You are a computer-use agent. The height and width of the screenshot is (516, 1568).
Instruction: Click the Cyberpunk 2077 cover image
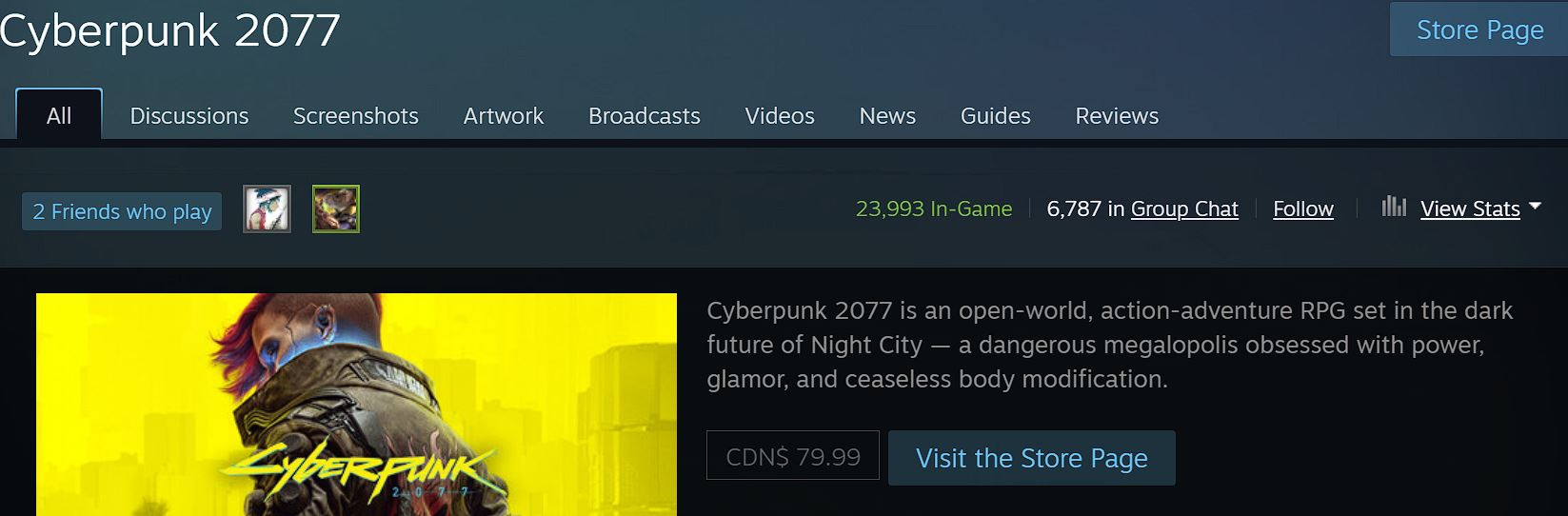[356, 405]
